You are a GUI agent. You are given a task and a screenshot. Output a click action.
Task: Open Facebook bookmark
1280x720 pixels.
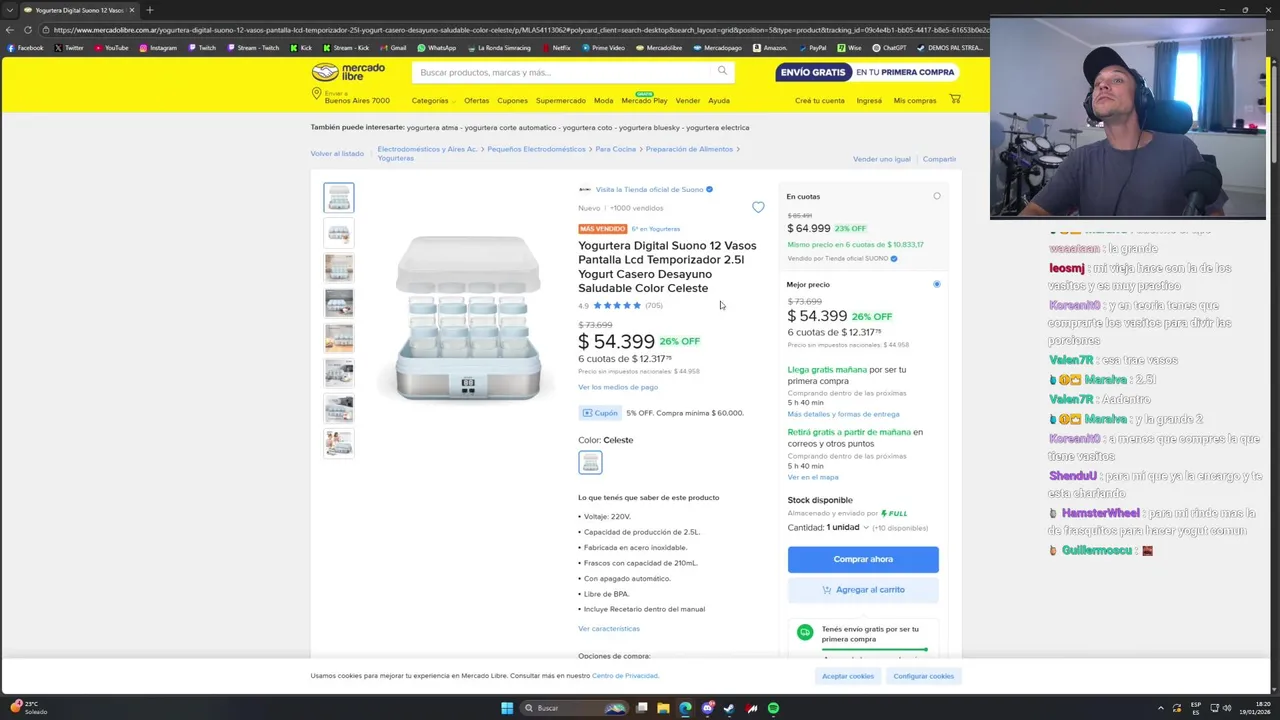25,47
